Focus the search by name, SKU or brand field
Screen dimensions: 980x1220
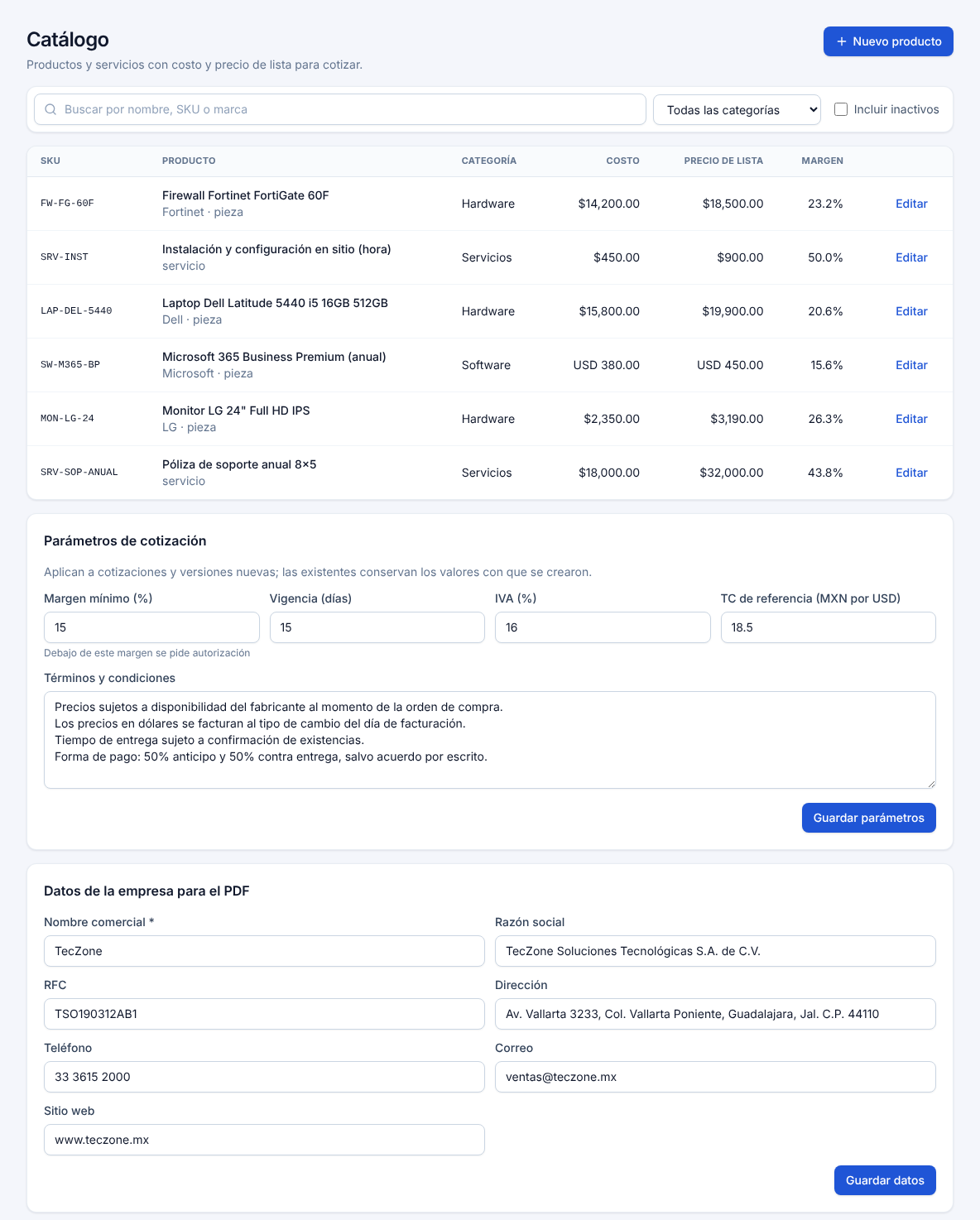click(x=340, y=109)
